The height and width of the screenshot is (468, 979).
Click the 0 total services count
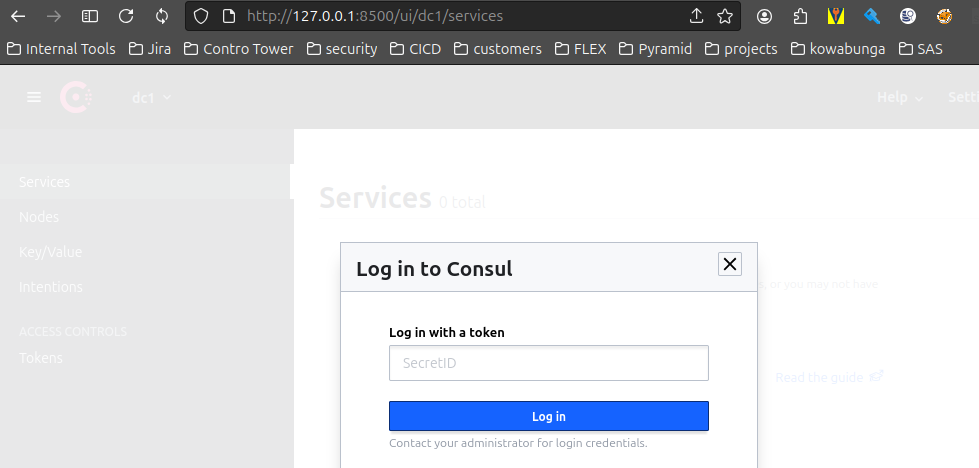(462, 202)
